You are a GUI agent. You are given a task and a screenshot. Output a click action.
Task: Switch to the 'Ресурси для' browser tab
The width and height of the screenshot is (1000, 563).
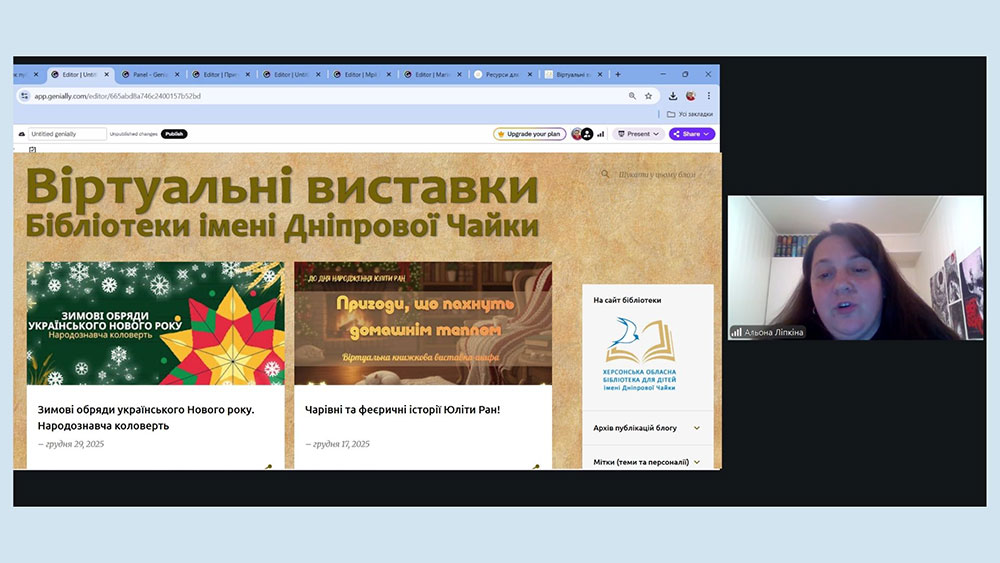click(x=502, y=74)
